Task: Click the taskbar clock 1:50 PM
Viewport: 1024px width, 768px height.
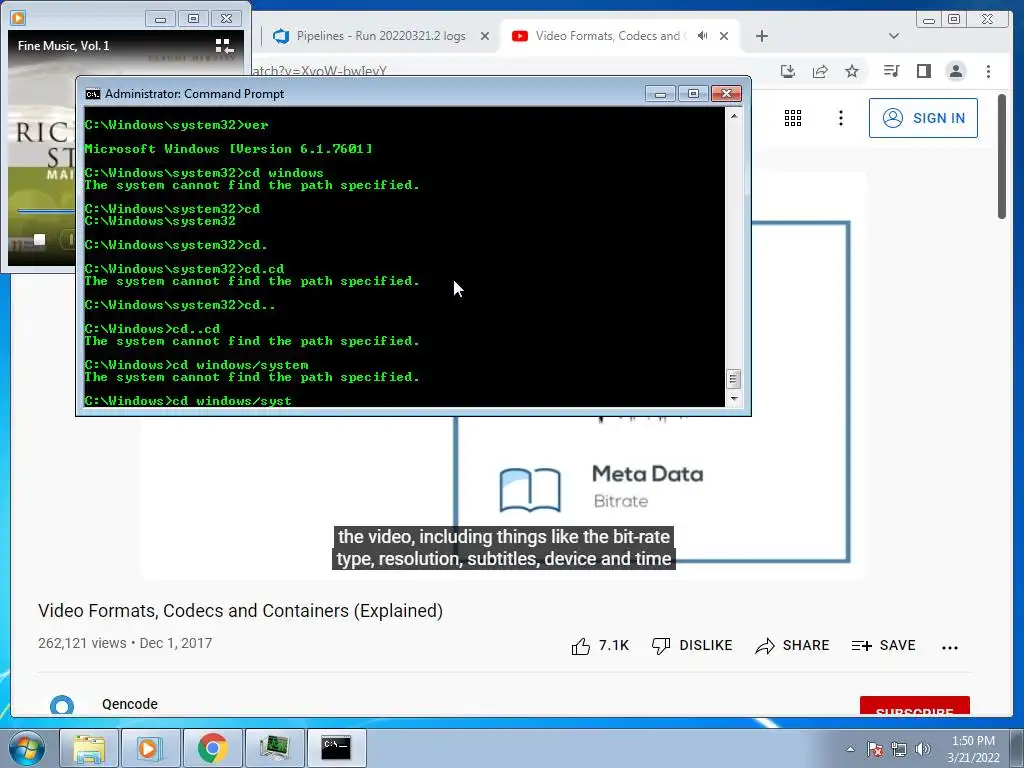Action: (x=973, y=749)
